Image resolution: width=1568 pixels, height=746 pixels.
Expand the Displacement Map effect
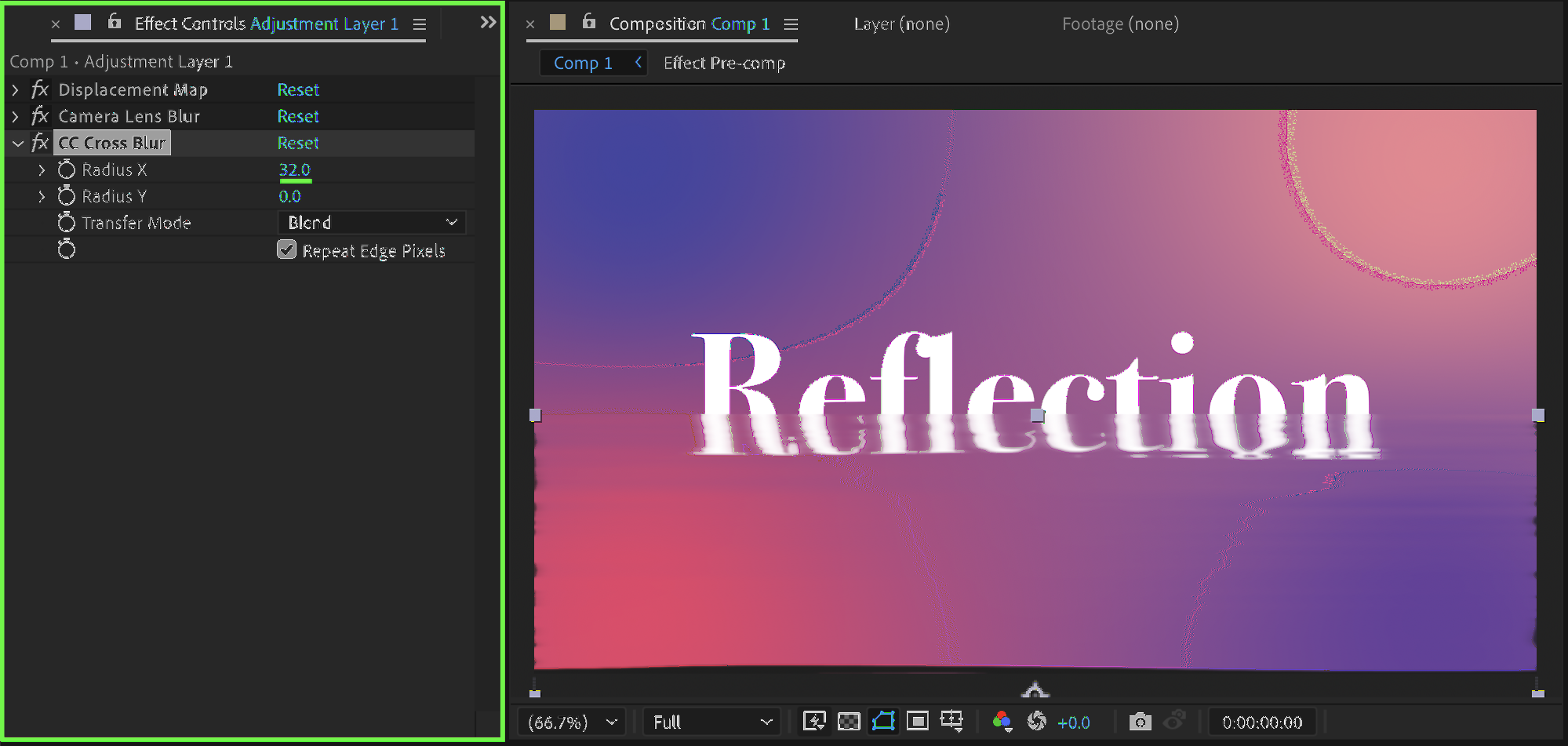pos(15,90)
